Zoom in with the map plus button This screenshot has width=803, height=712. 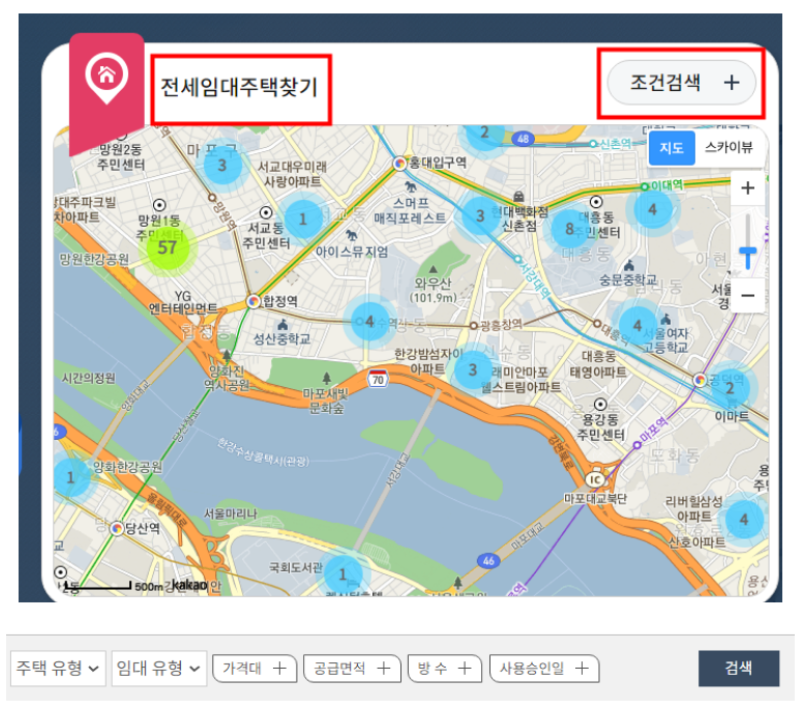pyautogui.click(x=748, y=188)
